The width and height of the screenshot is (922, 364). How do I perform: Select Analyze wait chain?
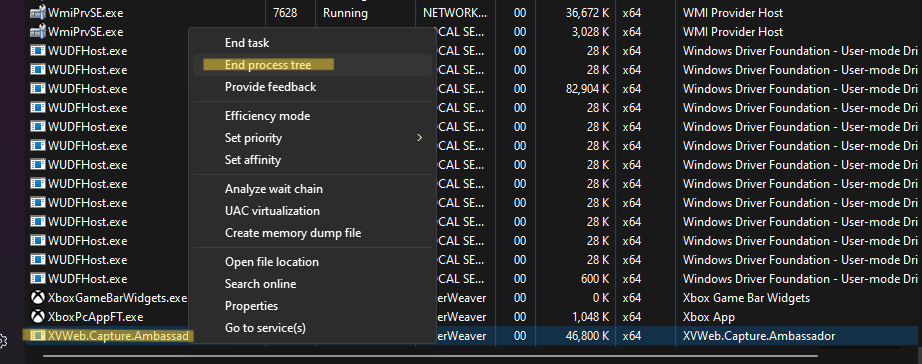click(274, 189)
